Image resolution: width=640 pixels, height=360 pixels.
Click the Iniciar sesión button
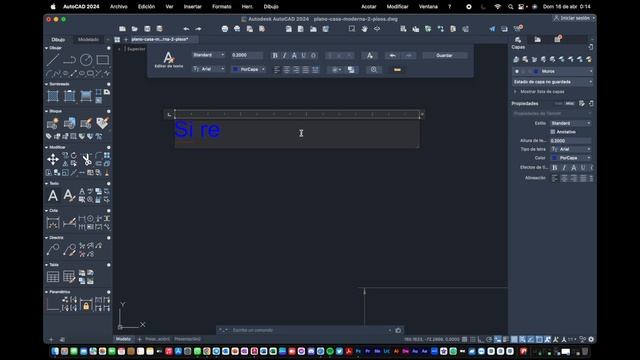574,18
